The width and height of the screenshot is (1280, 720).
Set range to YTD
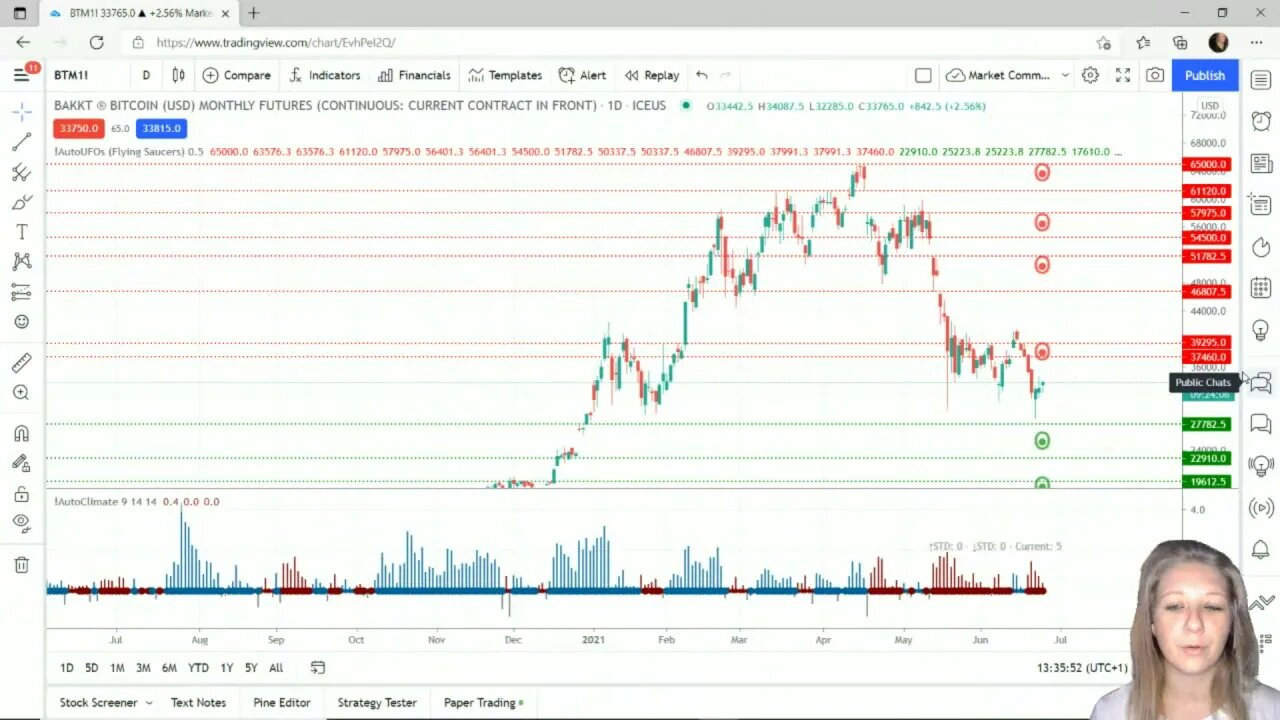tap(198, 668)
